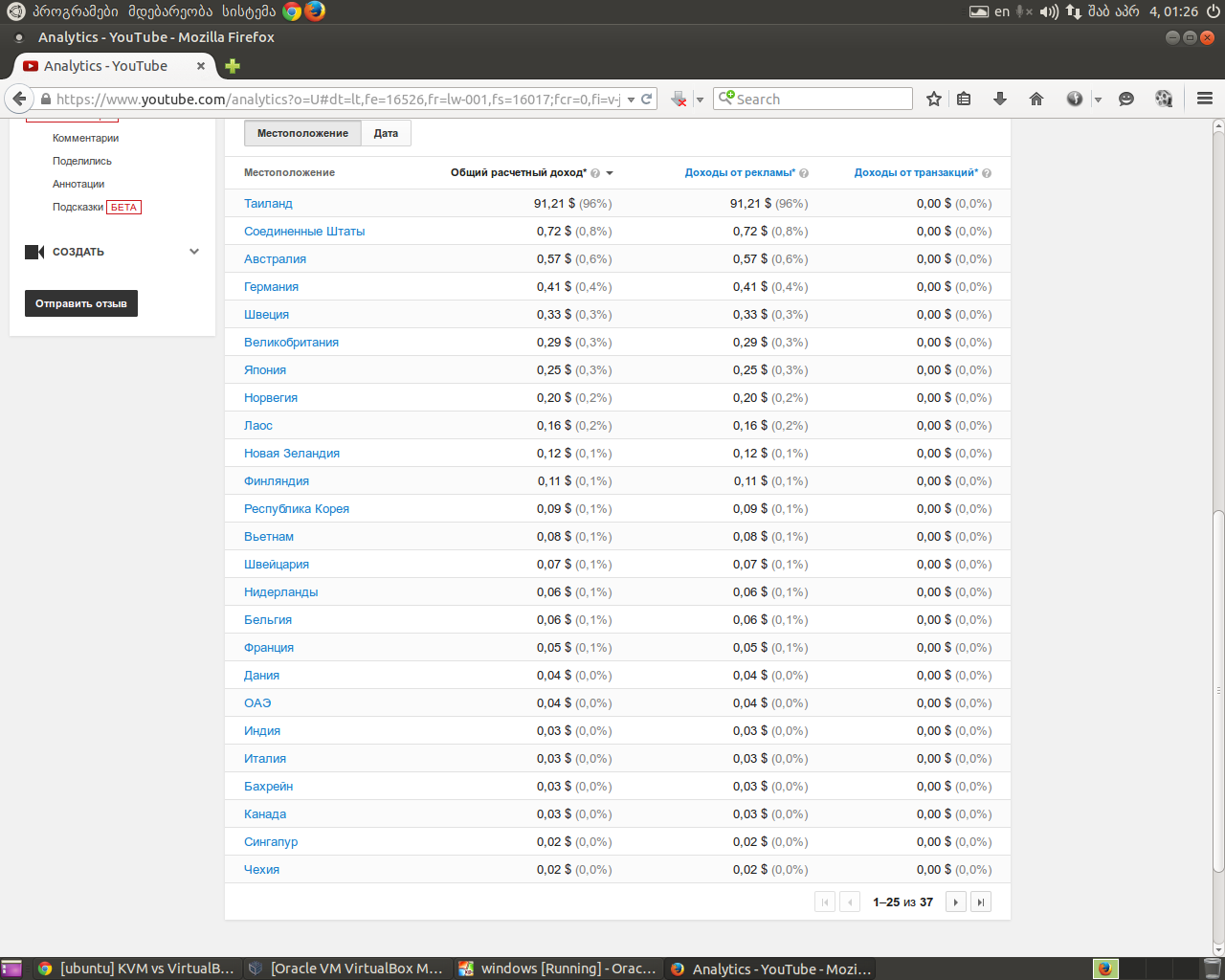Go to Firefox home page icon
1225x980 pixels.
coord(1036,99)
